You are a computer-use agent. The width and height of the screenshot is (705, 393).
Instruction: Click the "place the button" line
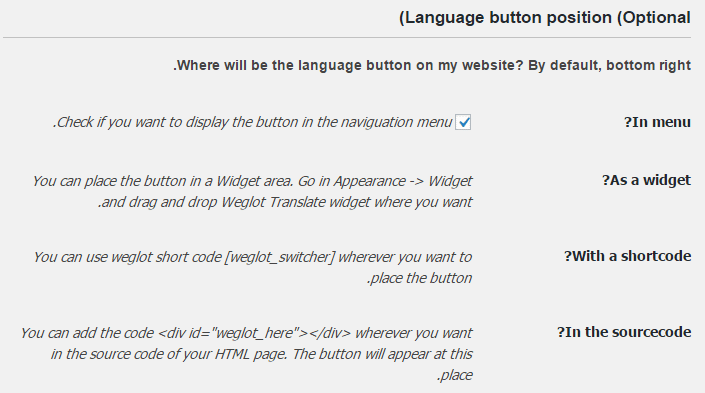point(419,278)
